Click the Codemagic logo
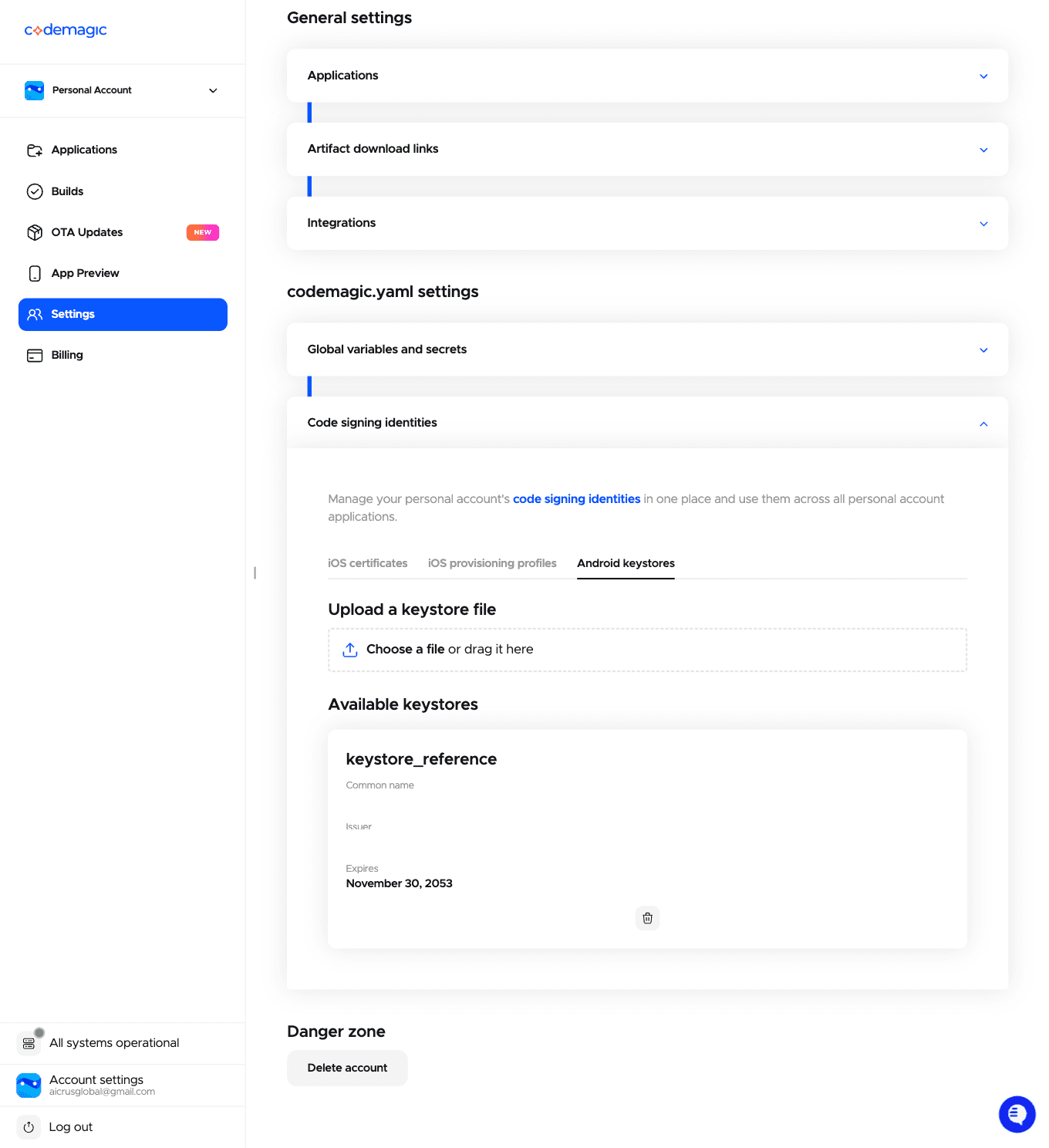The height and width of the screenshot is (1148, 1049). pyautogui.click(x=66, y=30)
